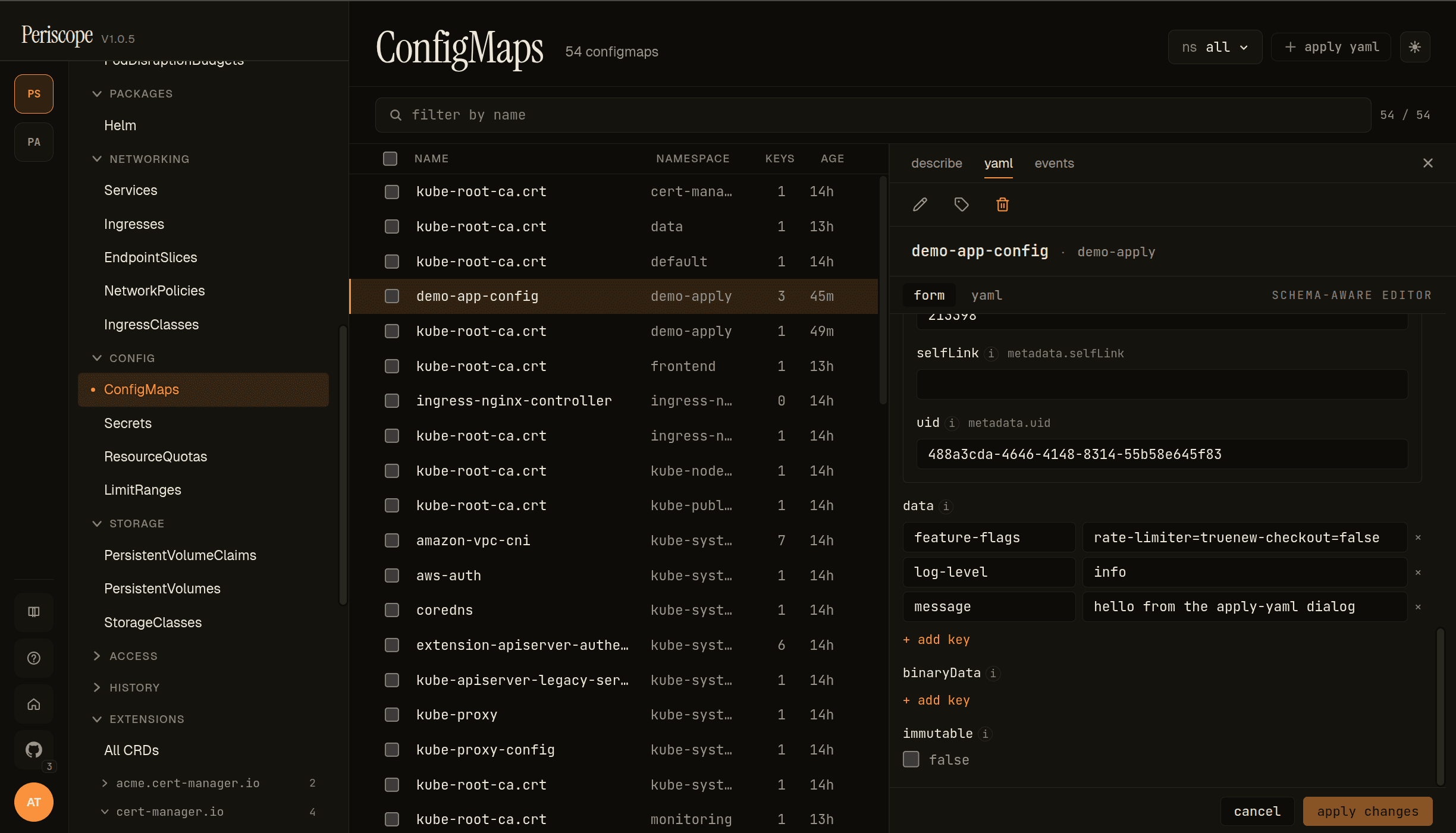The image size is (1456, 833).
Task: Remove the log-level key
Action: coord(1418,573)
